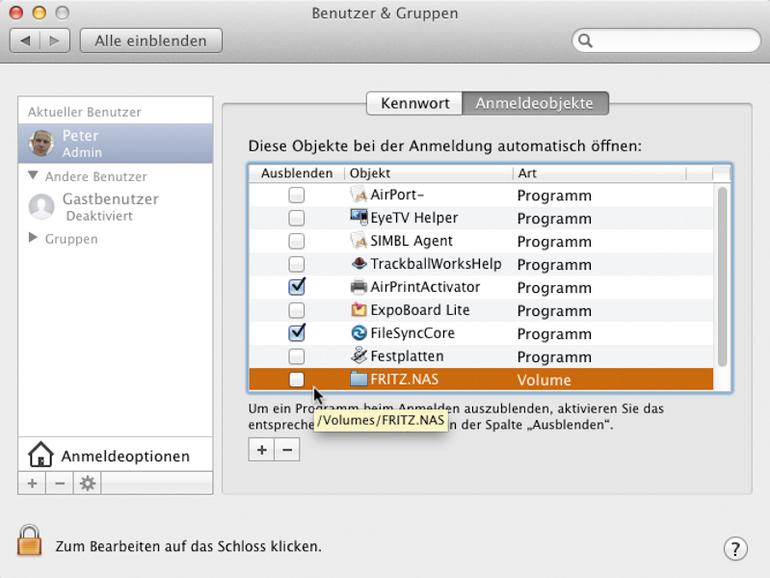This screenshot has width=770, height=578.
Task: Click Peter's user avatar picture
Action: coord(41,143)
